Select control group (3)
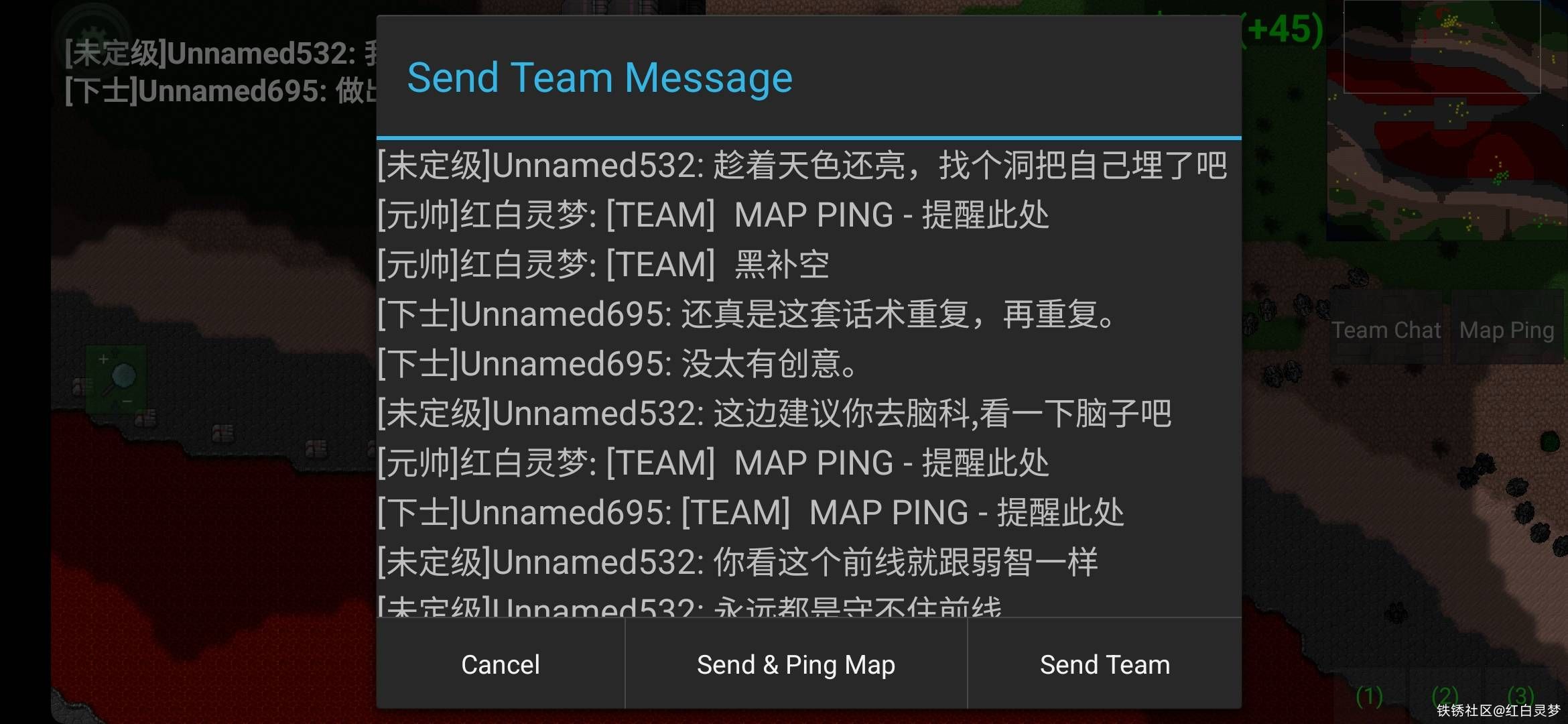The height and width of the screenshot is (724, 1568). tap(1520, 696)
